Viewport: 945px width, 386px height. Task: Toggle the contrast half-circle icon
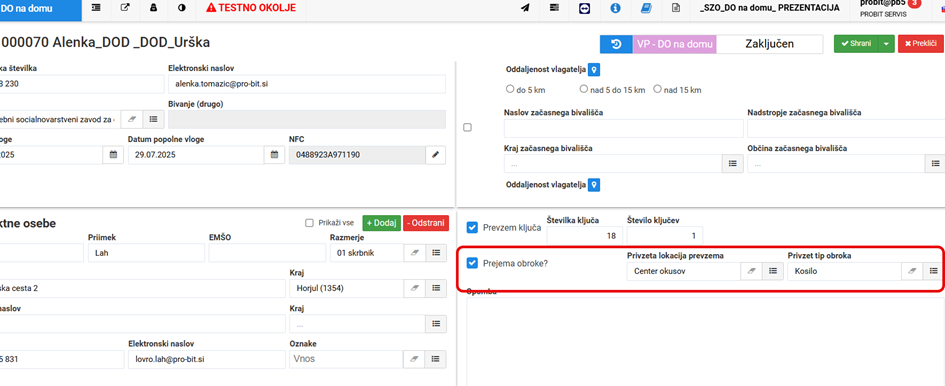(x=182, y=8)
